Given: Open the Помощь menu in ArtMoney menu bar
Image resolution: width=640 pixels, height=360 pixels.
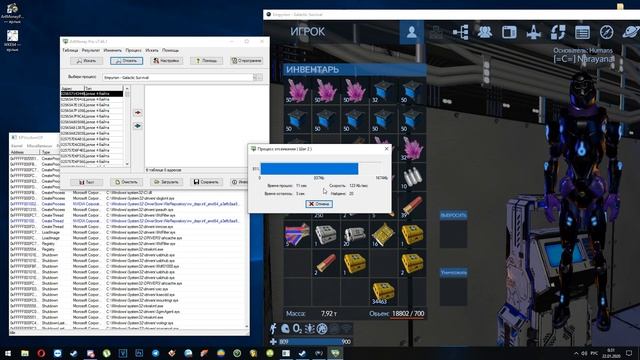Looking at the screenshot, I should (x=170, y=50).
